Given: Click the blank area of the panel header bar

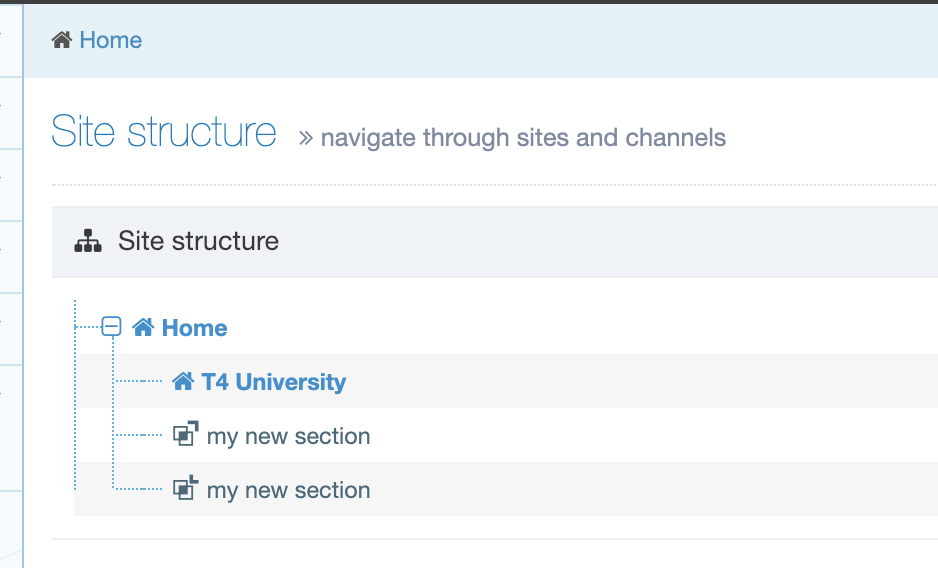Looking at the screenshot, I should (600, 241).
